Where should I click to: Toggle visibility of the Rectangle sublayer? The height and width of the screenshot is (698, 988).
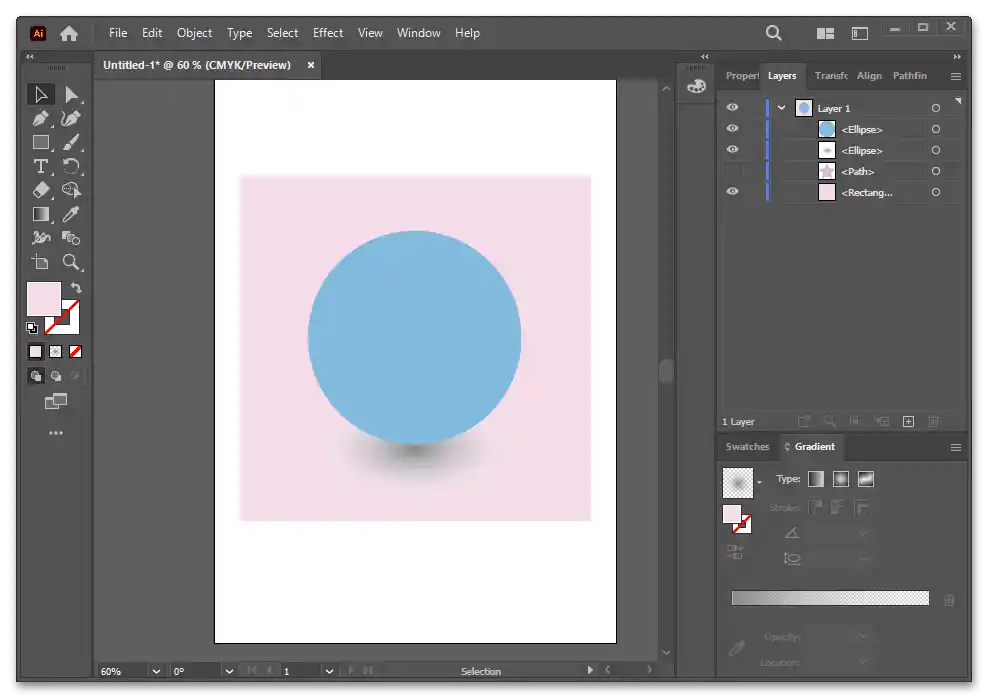point(732,192)
